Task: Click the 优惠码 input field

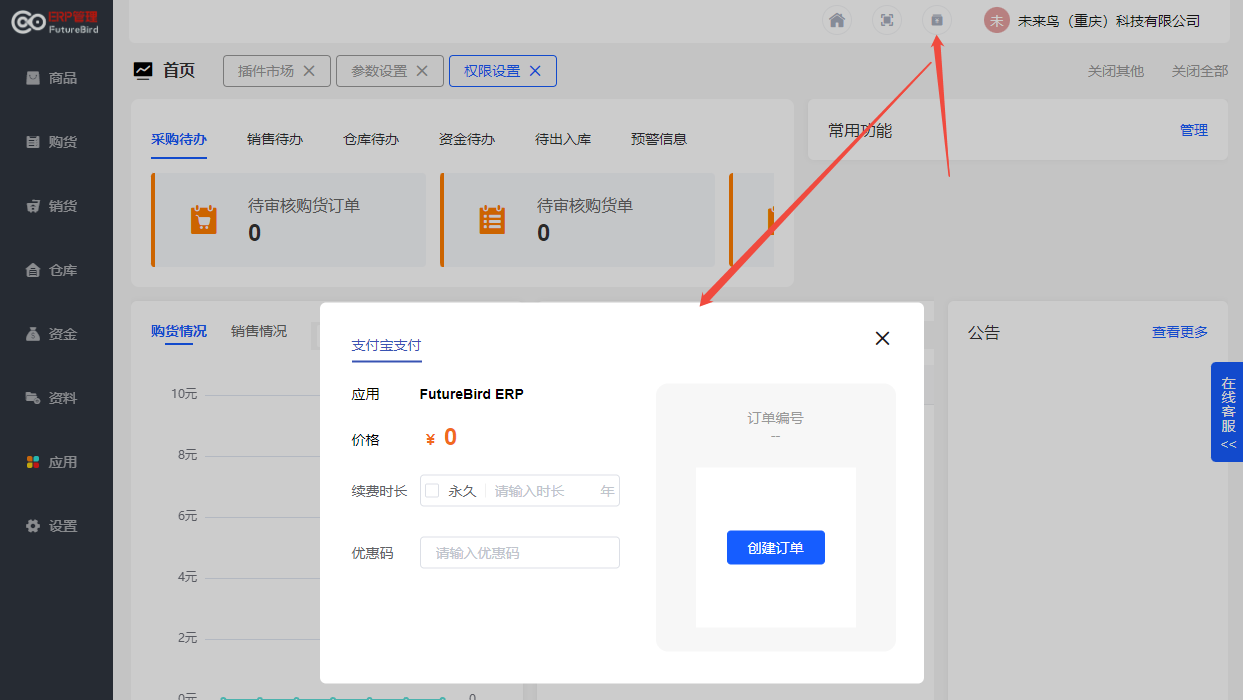Action: (520, 553)
